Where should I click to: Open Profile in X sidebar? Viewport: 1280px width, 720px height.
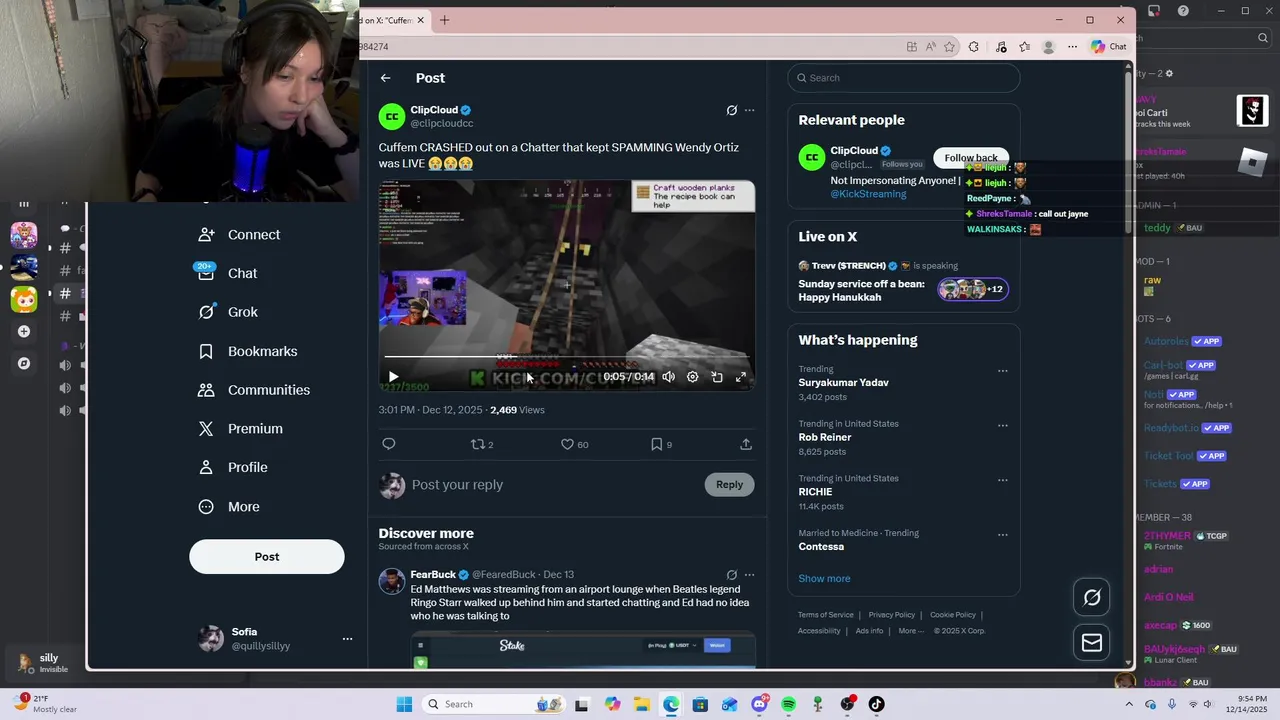(x=233, y=468)
